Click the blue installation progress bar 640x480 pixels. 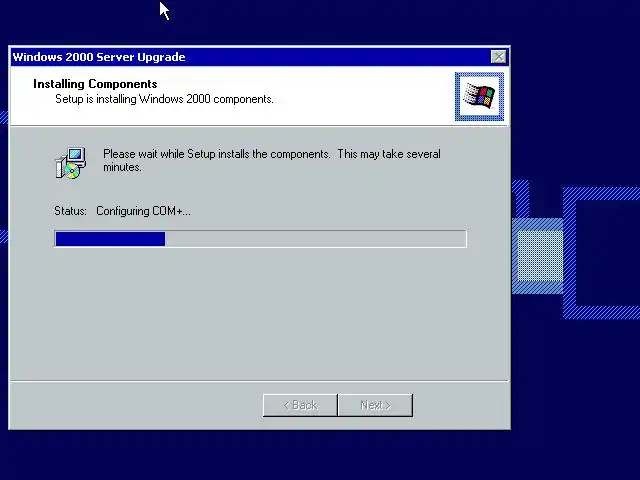tap(260, 239)
